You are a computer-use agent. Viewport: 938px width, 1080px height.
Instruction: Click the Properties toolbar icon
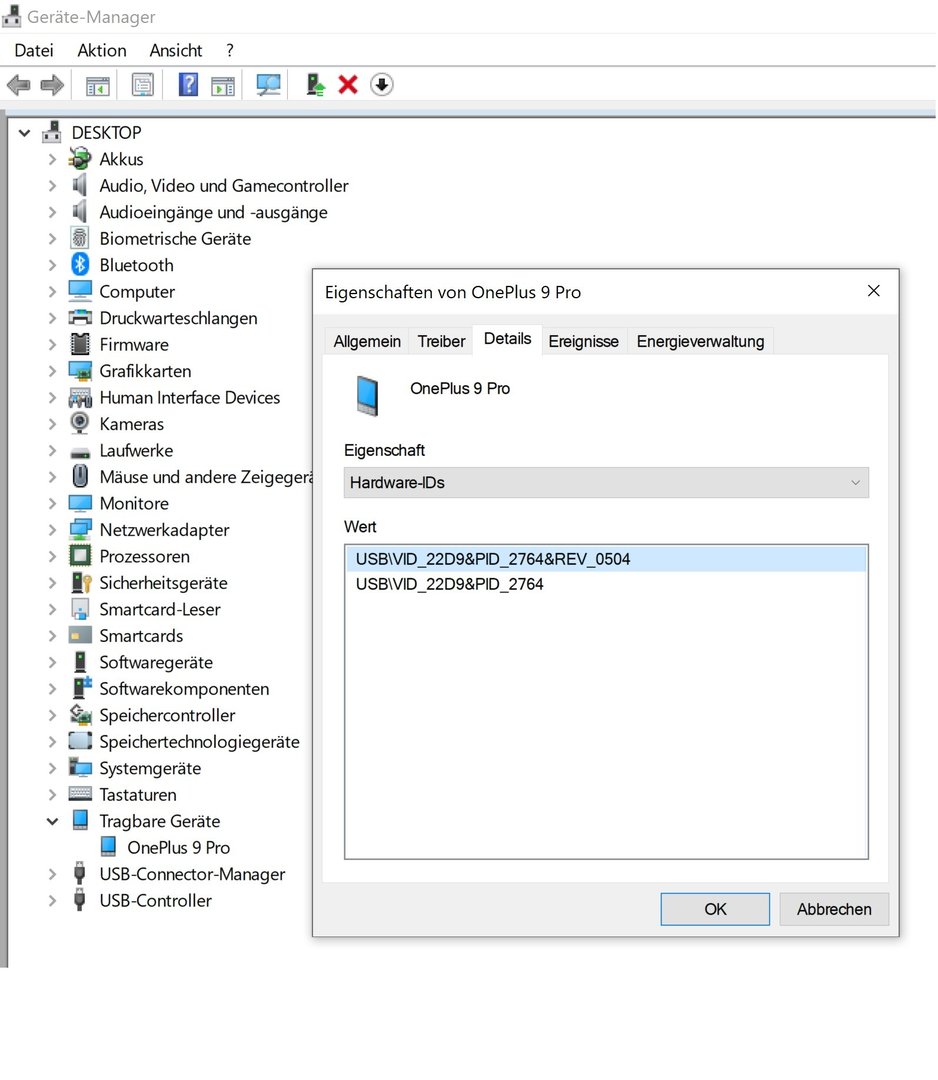[143, 85]
